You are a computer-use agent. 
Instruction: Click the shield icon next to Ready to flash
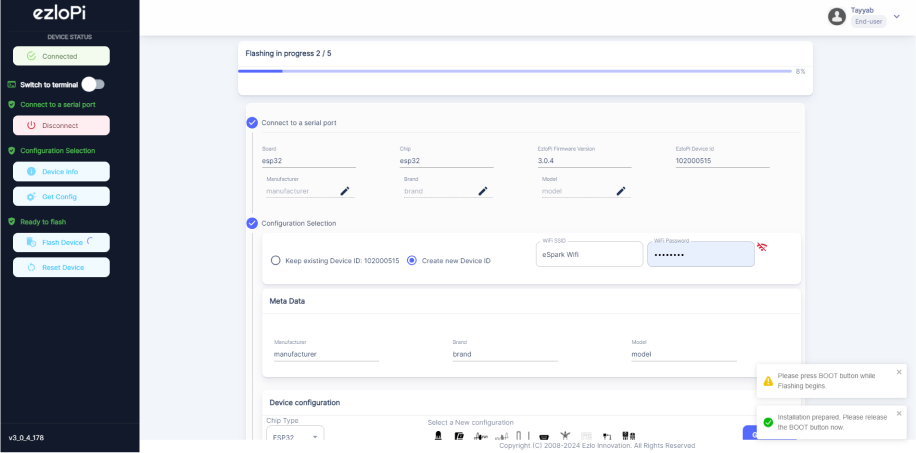pos(11,222)
